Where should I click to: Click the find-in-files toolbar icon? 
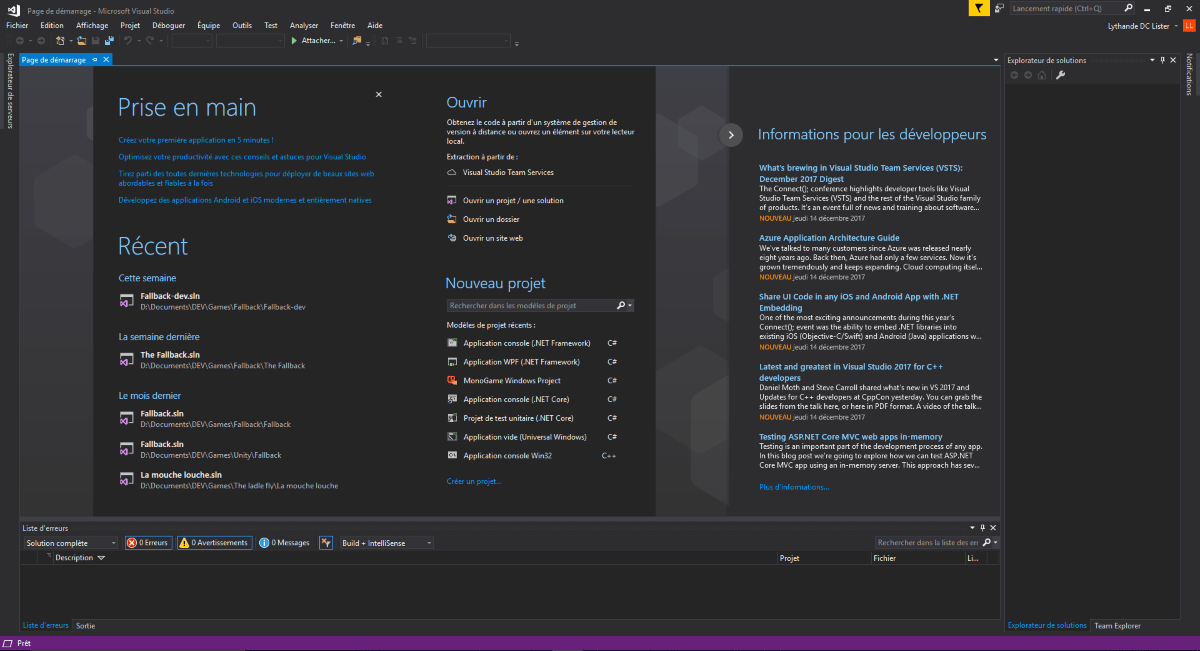pyautogui.click(x=357, y=41)
